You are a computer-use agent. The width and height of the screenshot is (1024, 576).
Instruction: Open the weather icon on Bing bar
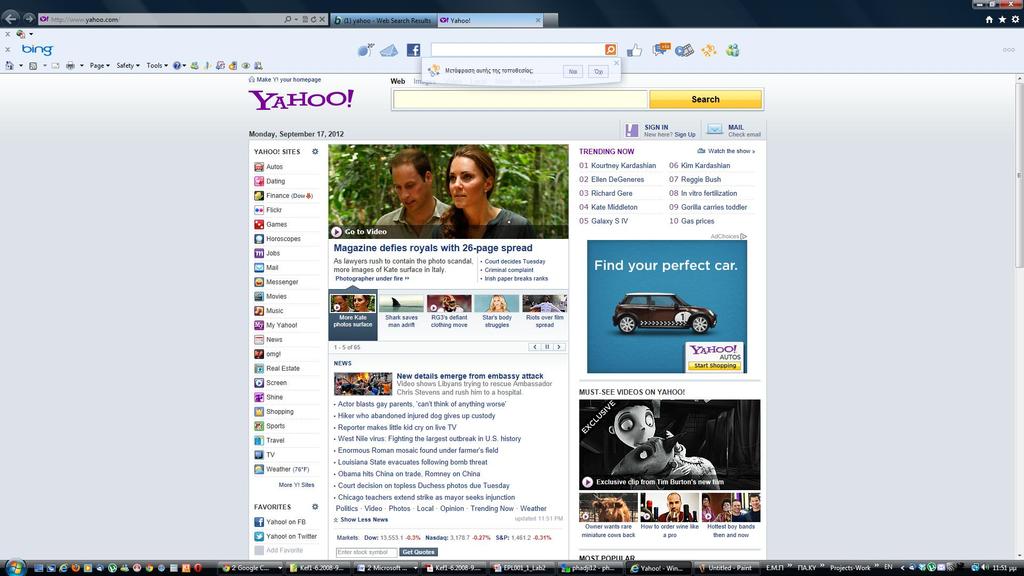coord(365,50)
